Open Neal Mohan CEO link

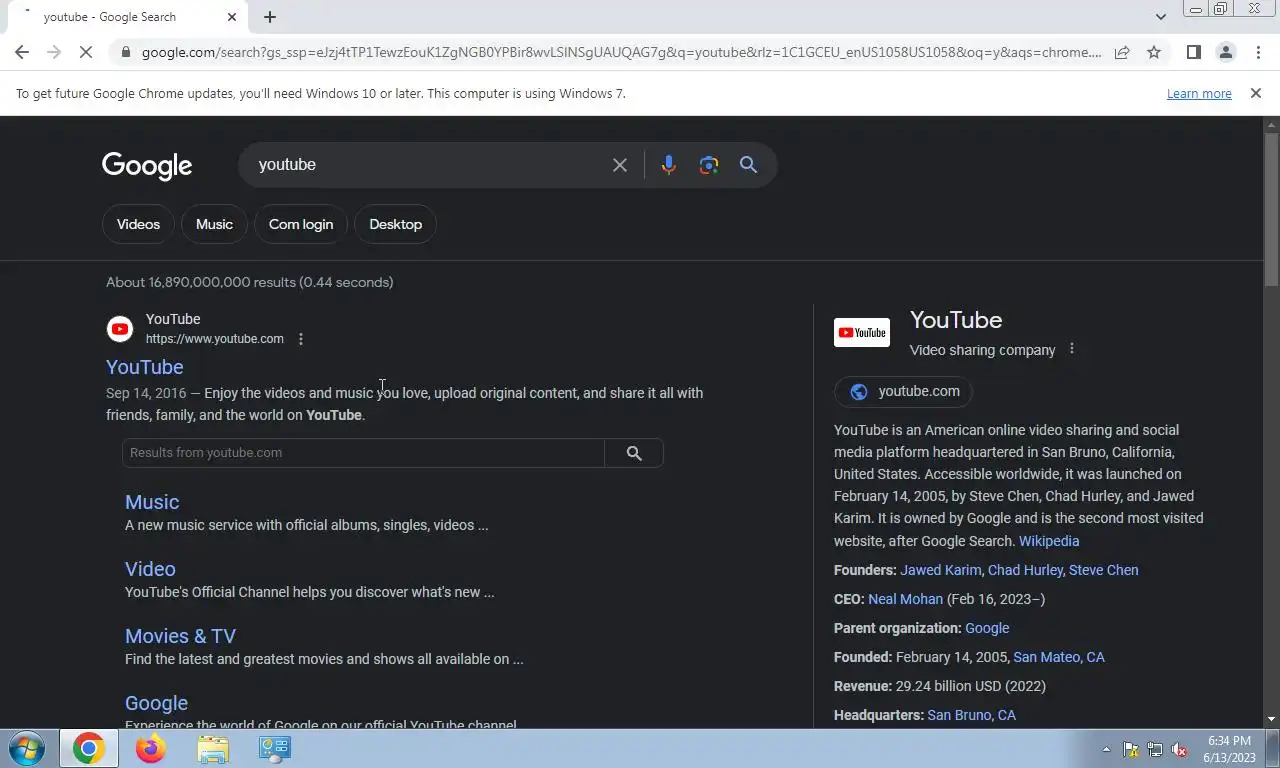pyautogui.click(x=905, y=599)
